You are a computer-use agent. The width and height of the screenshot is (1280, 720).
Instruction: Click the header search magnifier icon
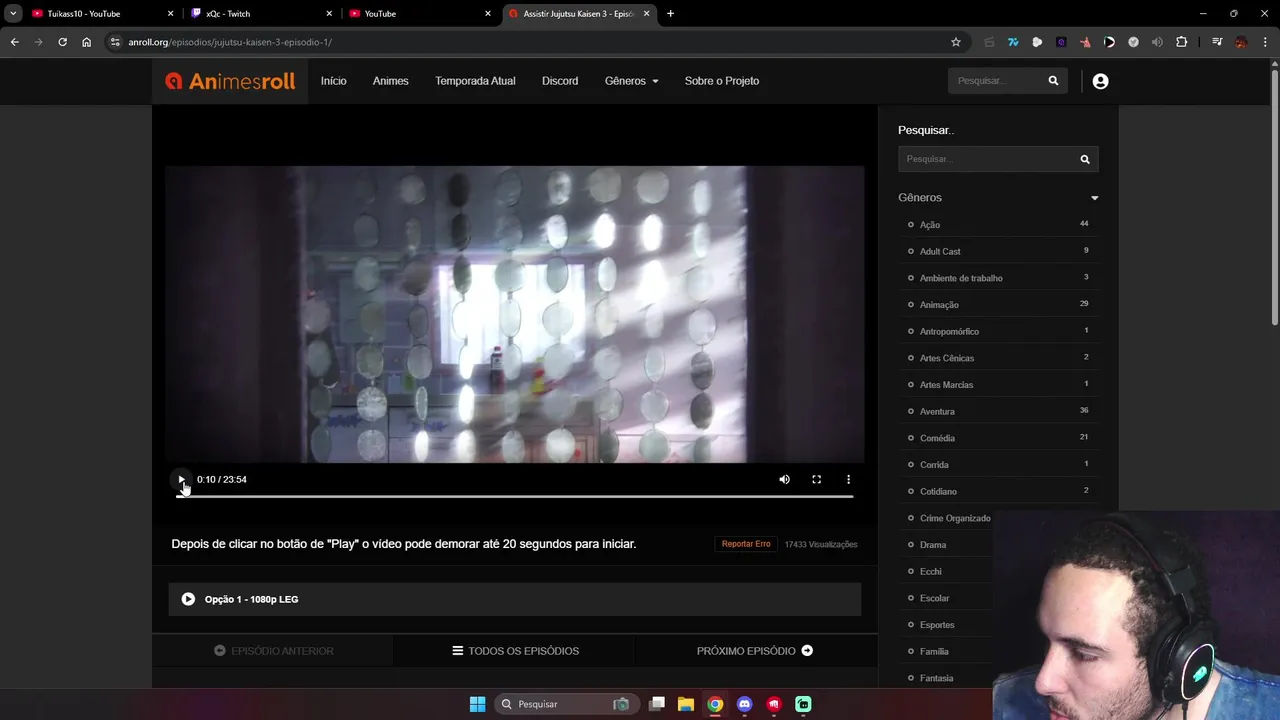click(x=1053, y=81)
